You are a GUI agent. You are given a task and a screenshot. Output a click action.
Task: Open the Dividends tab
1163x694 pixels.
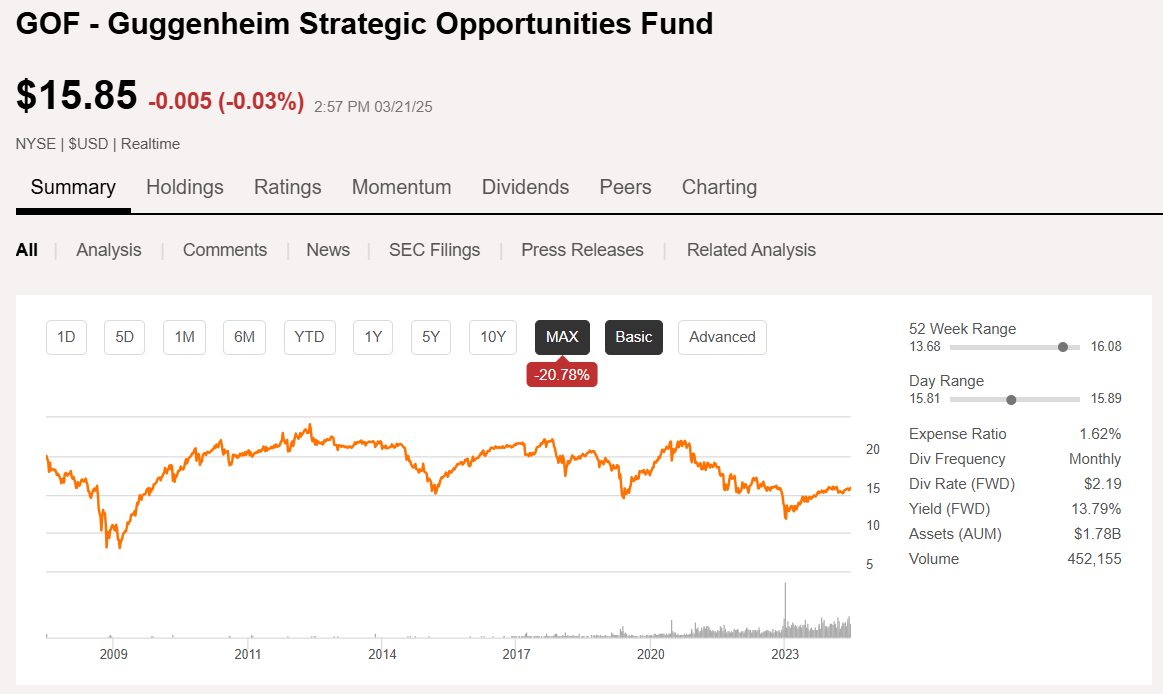tap(525, 187)
